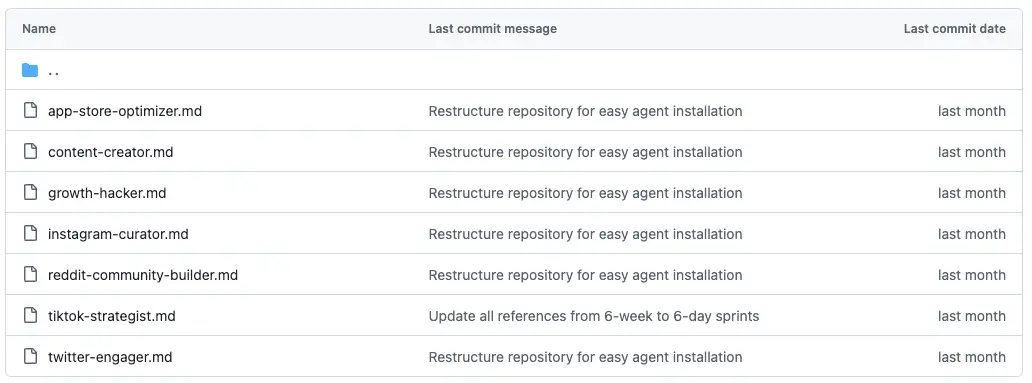
Task: Click the parent directory folder icon
Action: point(30,70)
